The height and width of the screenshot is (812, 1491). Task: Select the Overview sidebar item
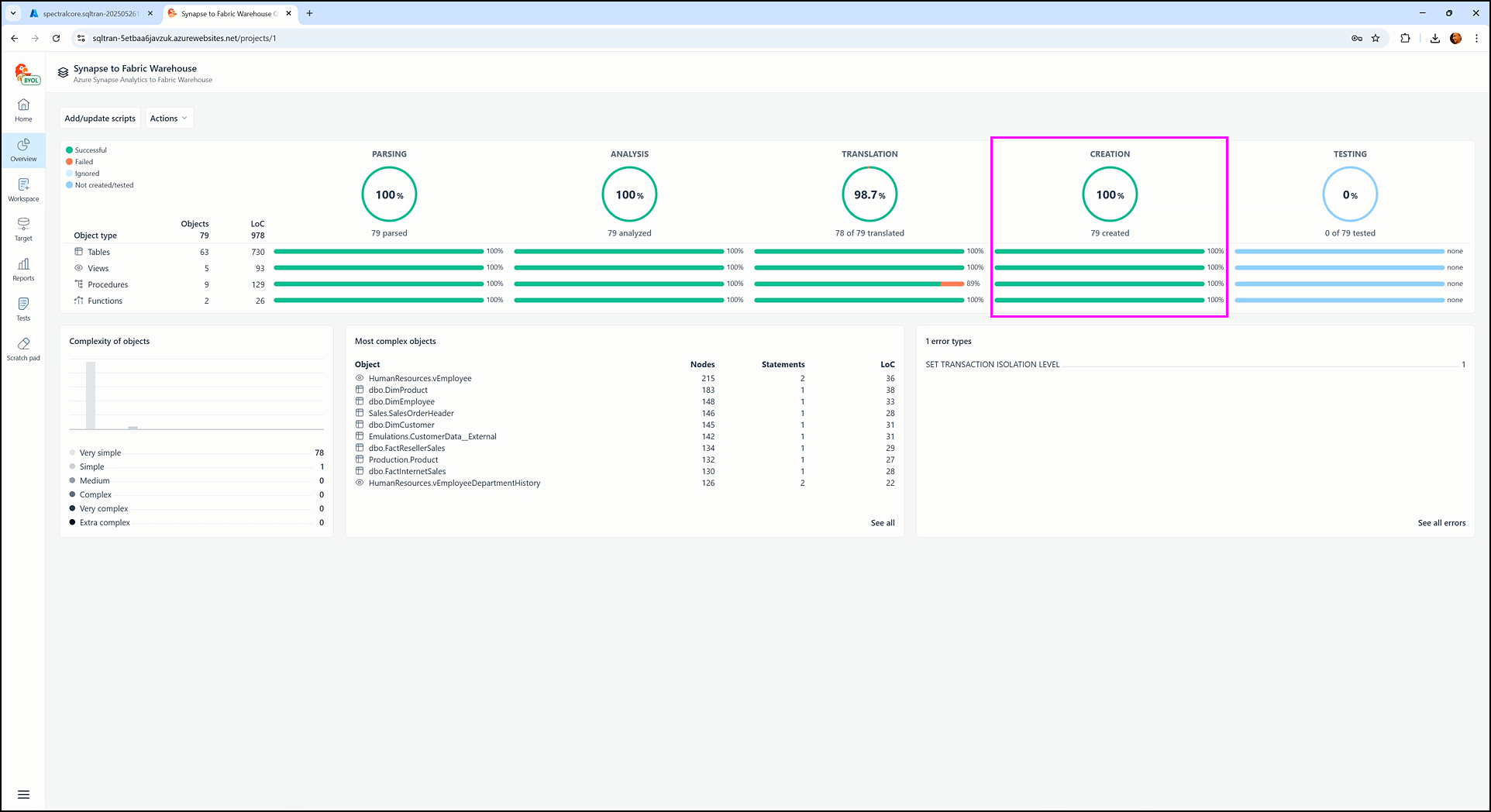pos(23,150)
